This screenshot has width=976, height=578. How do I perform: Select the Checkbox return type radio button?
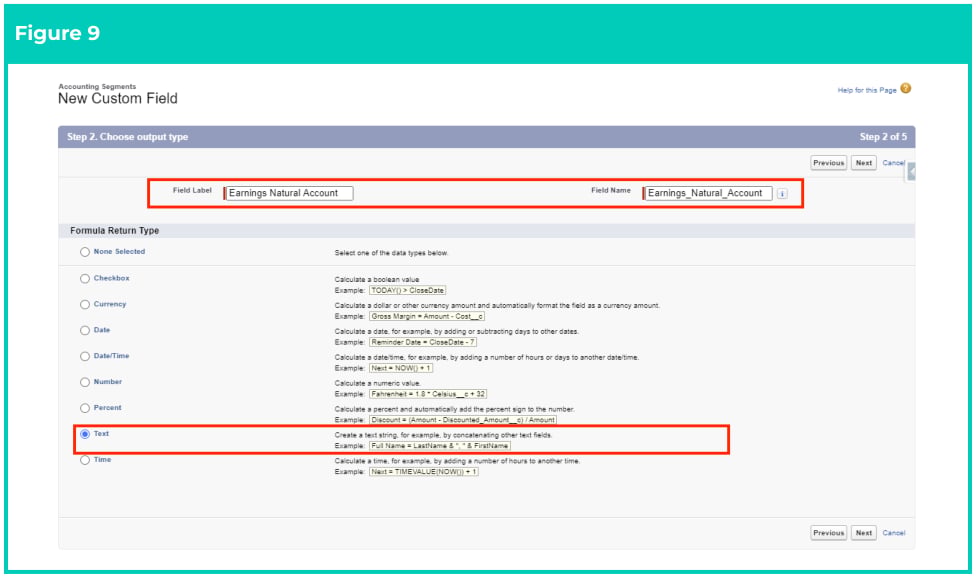pyautogui.click(x=85, y=279)
